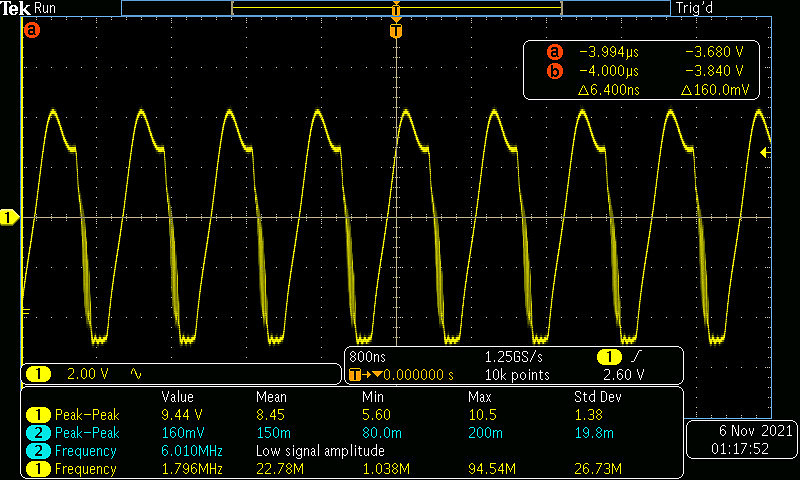Click channel 1 badge in yellow Frequency row

pyautogui.click(x=38, y=469)
